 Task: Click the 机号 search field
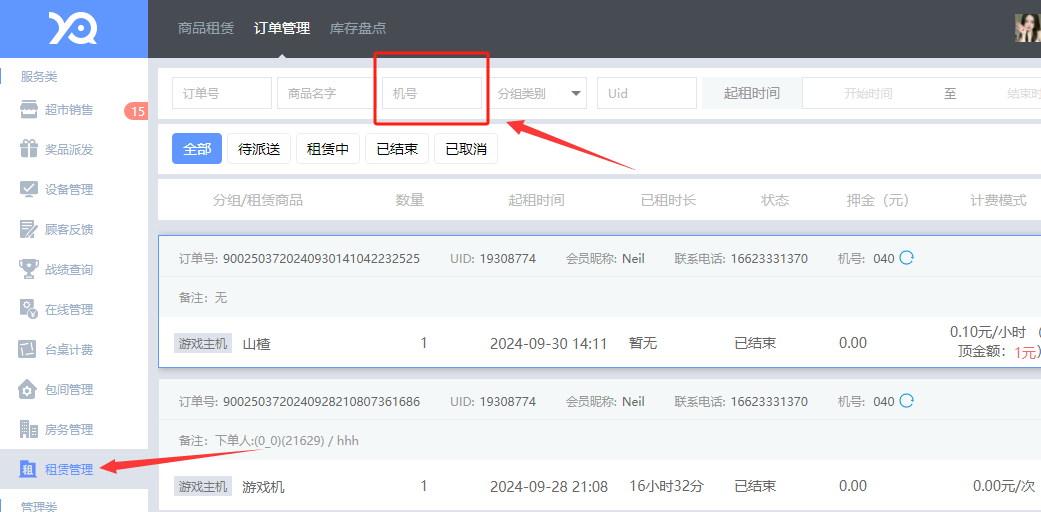pos(432,93)
